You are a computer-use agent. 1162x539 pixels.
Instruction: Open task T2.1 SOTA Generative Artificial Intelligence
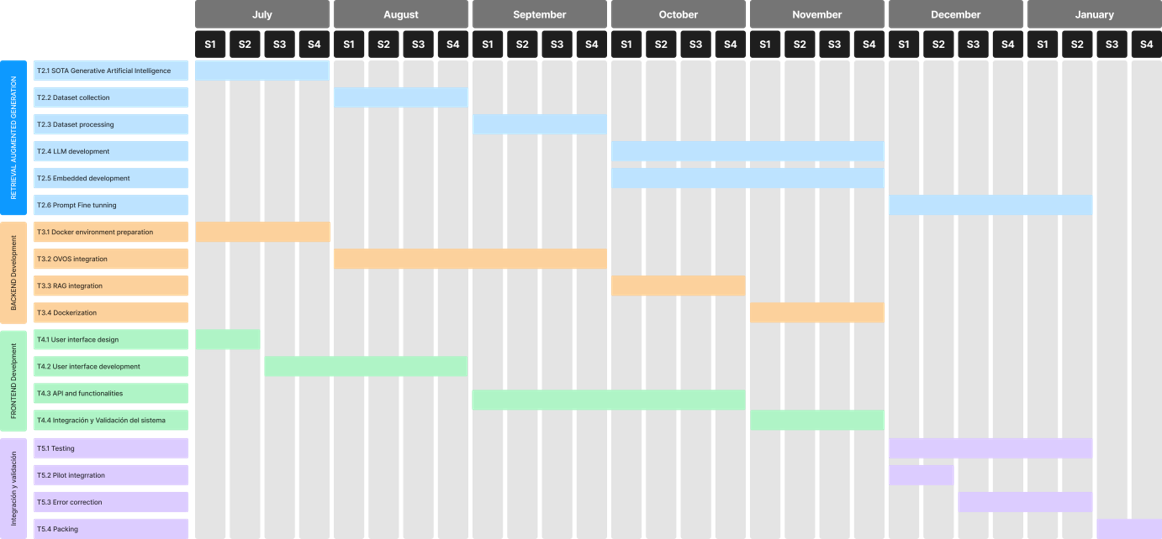111,71
